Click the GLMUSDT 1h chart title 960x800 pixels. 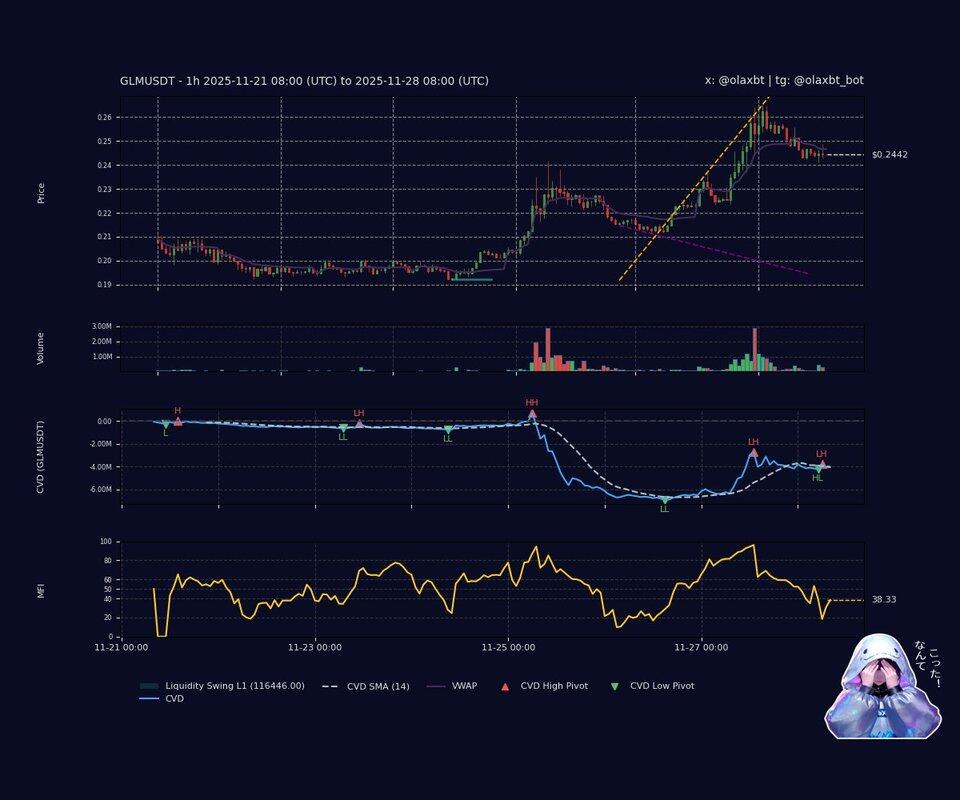pos(304,81)
